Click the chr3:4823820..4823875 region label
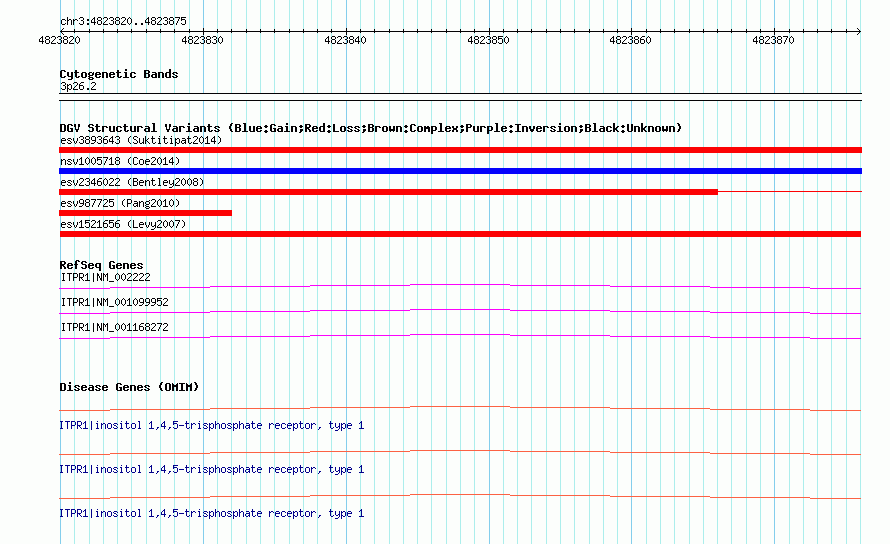 point(123,22)
